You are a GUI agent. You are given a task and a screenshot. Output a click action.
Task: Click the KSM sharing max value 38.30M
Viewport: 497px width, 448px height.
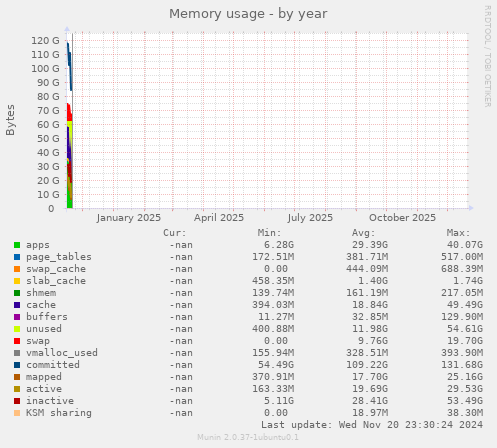[x=465, y=413]
